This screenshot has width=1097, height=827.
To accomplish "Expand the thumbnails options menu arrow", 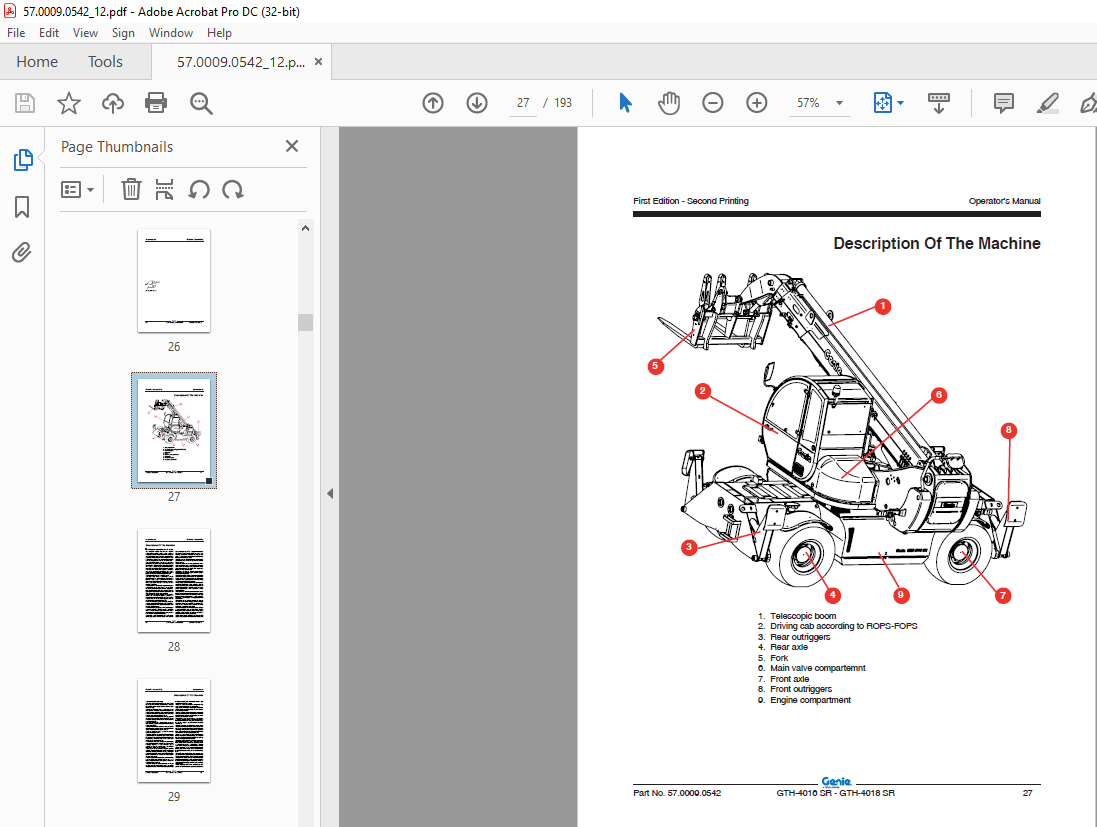I will coord(90,190).
